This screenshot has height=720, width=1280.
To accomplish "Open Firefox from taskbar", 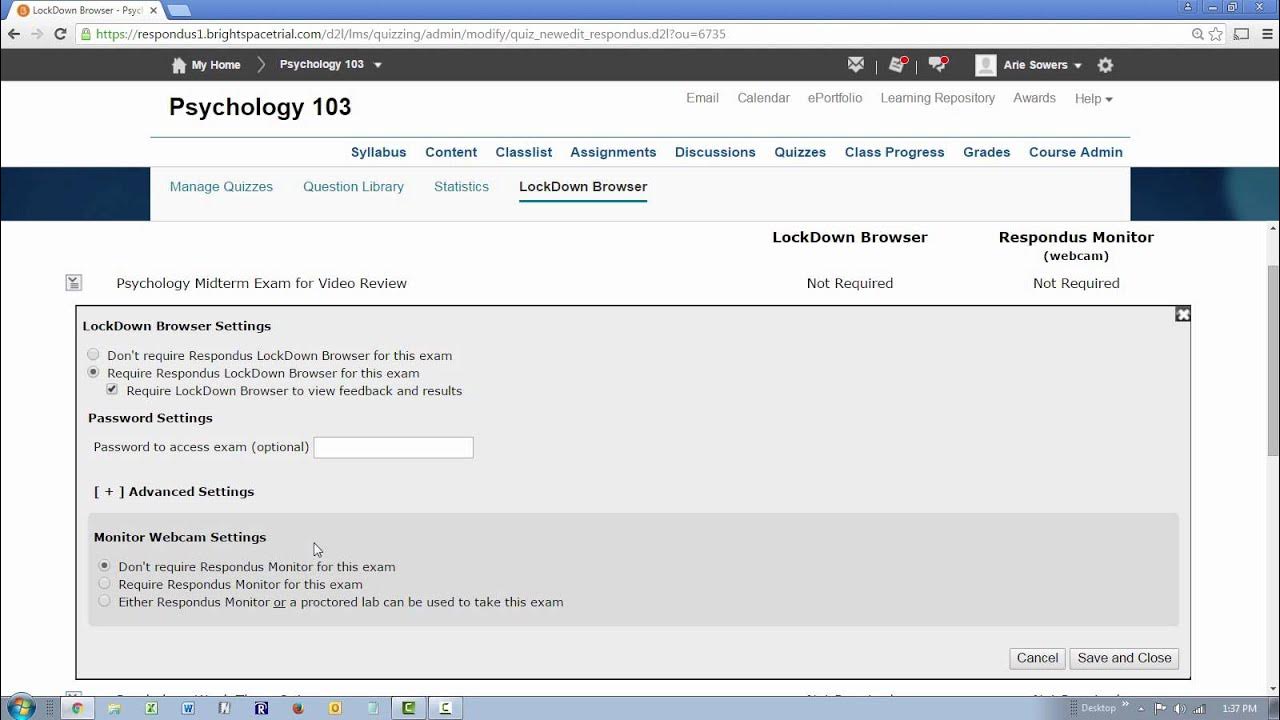I will coord(298,708).
